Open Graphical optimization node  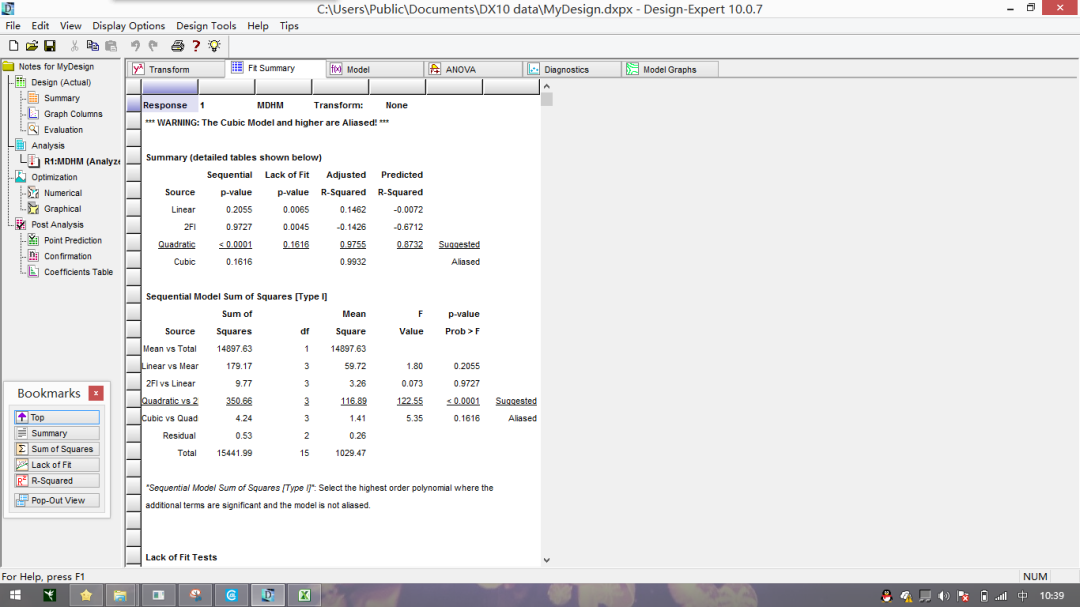pos(62,209)
